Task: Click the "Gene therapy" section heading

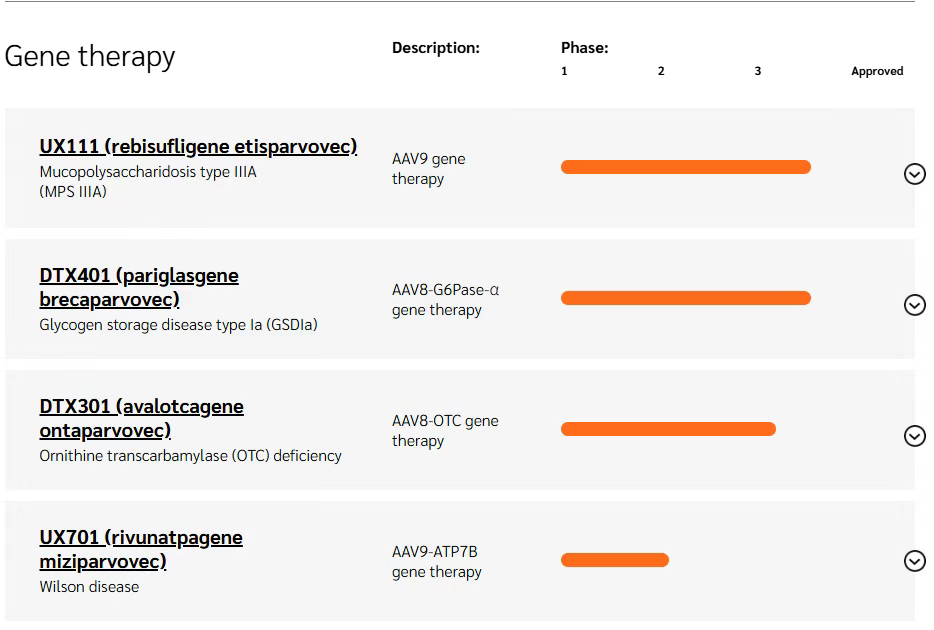Action: coord(90,56)
